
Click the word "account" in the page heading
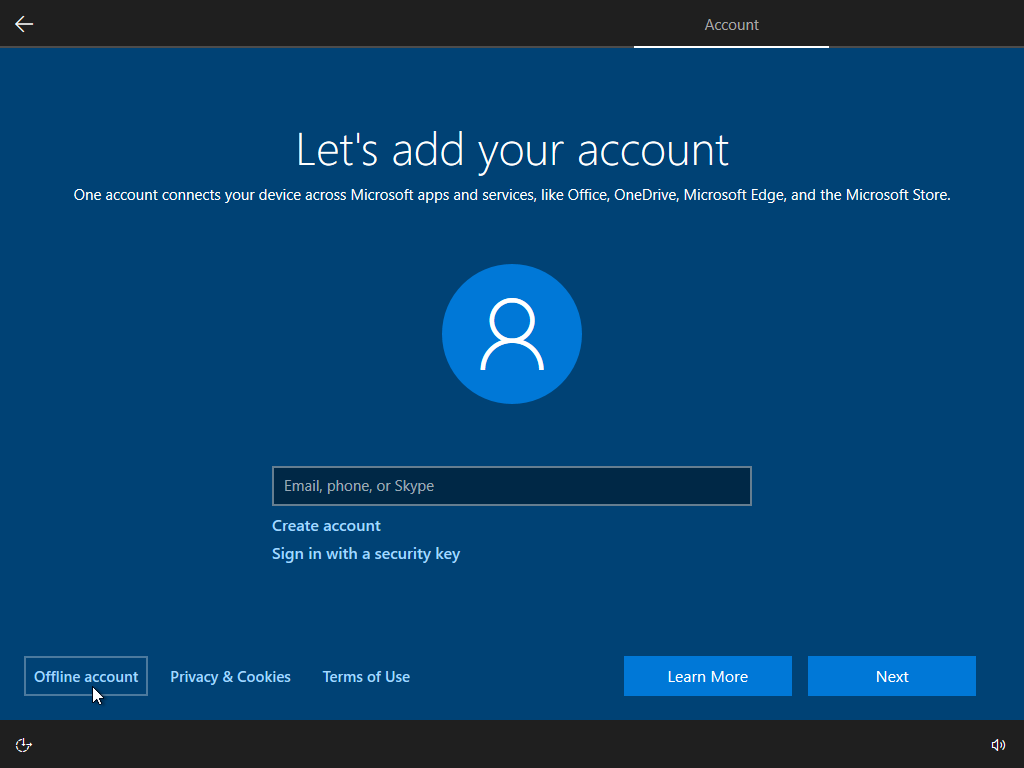(653, 150)
